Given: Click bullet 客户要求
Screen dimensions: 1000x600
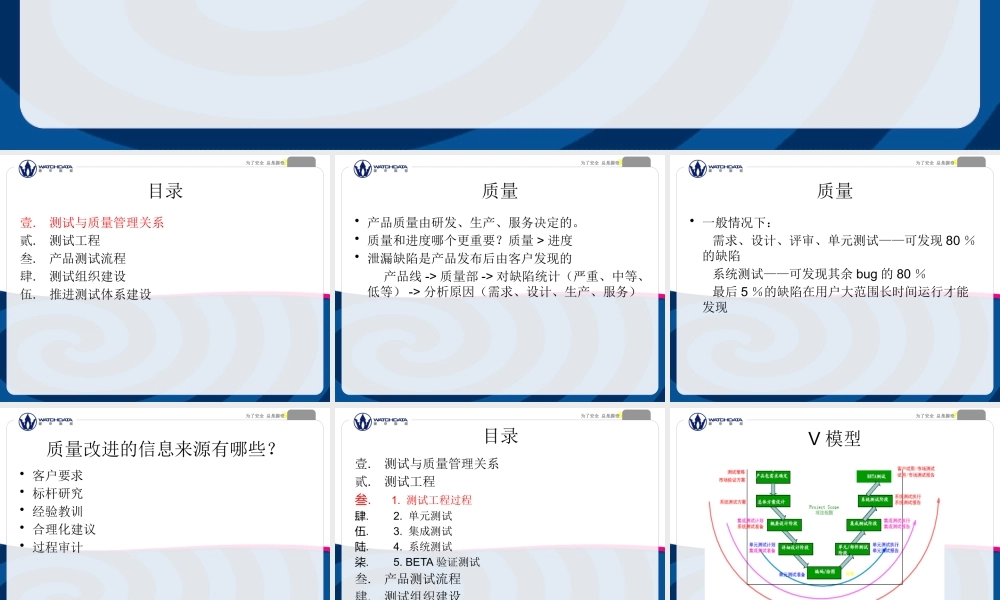Looking at the screenshot, I should click(51, 475).
